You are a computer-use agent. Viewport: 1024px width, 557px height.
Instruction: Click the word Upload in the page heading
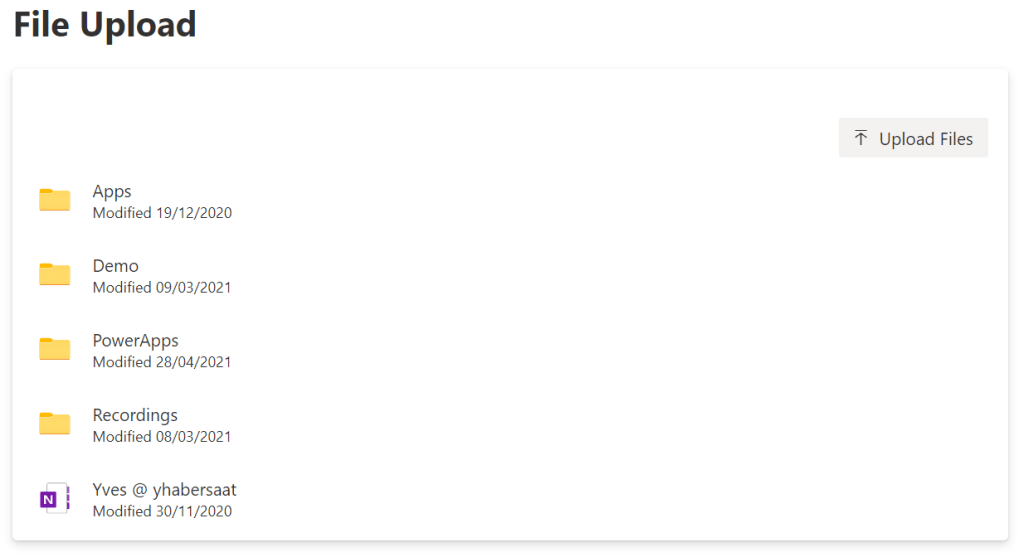(137, 24)
